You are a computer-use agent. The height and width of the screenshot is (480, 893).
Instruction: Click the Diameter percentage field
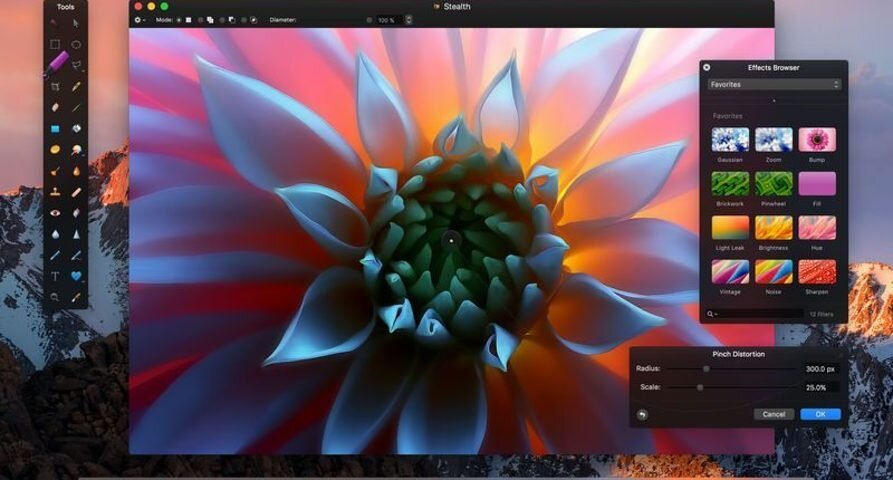click(388, 20)
